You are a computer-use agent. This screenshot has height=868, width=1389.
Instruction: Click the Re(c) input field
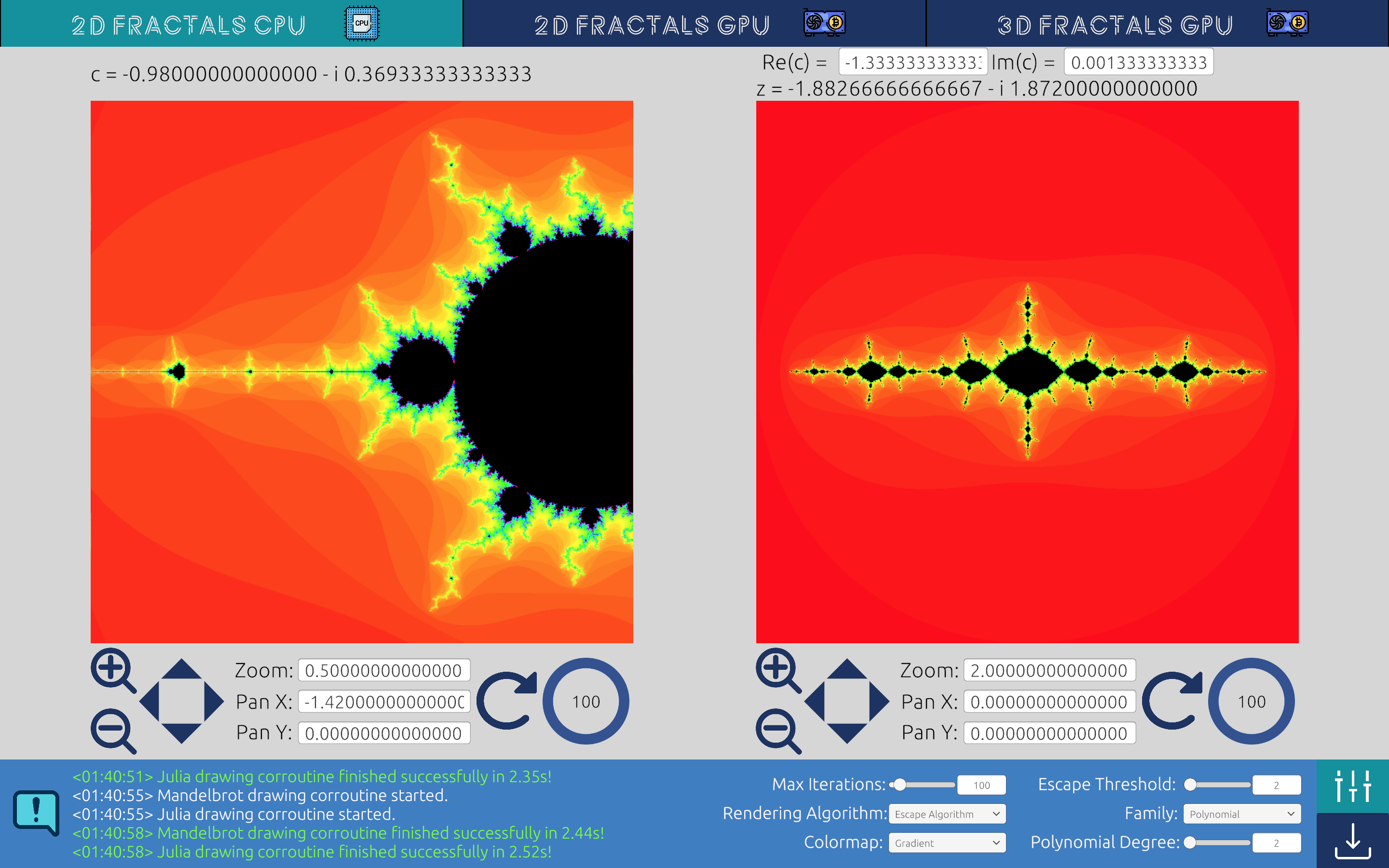(912, 62)
